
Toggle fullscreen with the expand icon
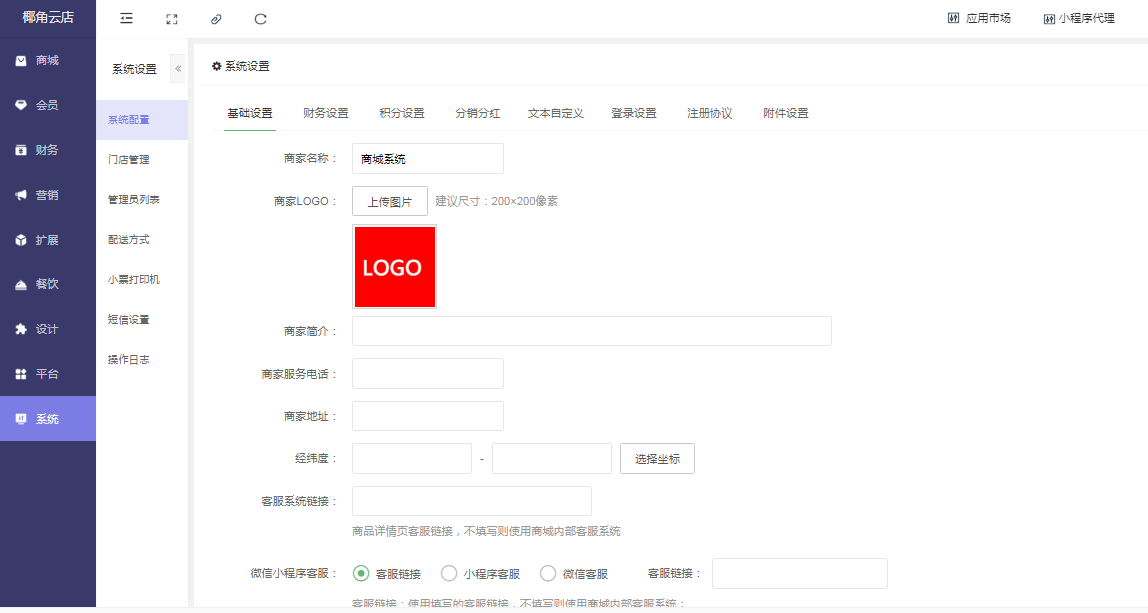[x=171, y=19]
